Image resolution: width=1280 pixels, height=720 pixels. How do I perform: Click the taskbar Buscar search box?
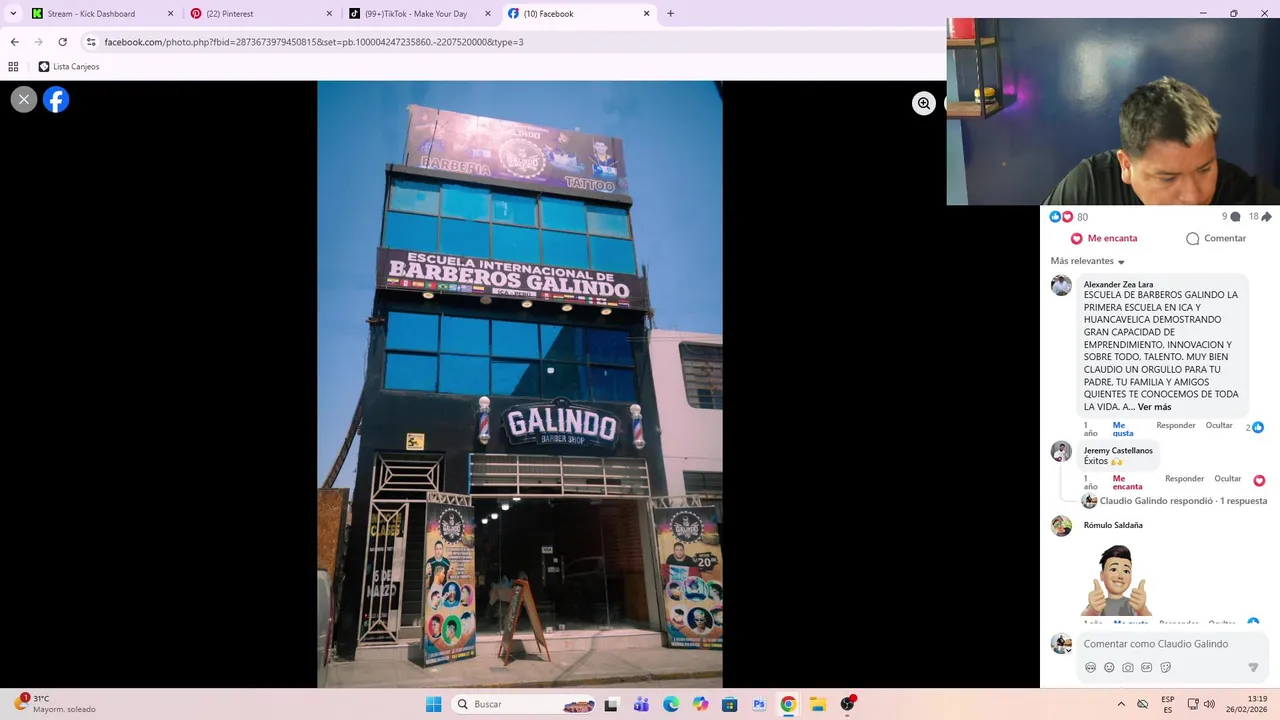click(x=525, y=704)
